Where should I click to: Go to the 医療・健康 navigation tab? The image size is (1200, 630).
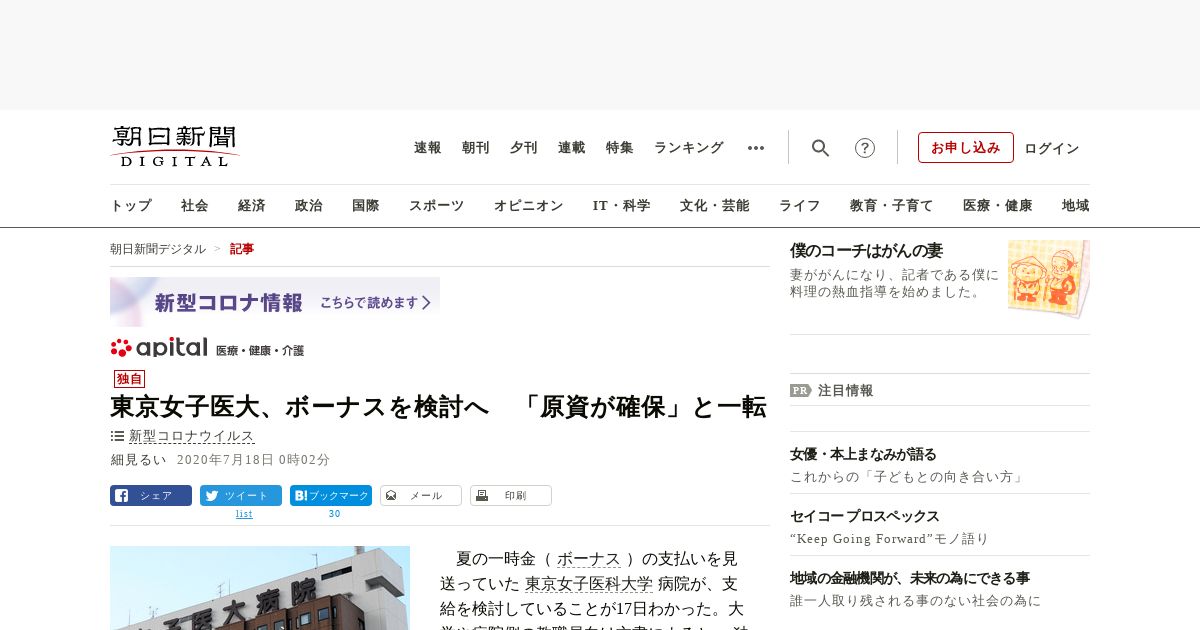coord(998,206)
